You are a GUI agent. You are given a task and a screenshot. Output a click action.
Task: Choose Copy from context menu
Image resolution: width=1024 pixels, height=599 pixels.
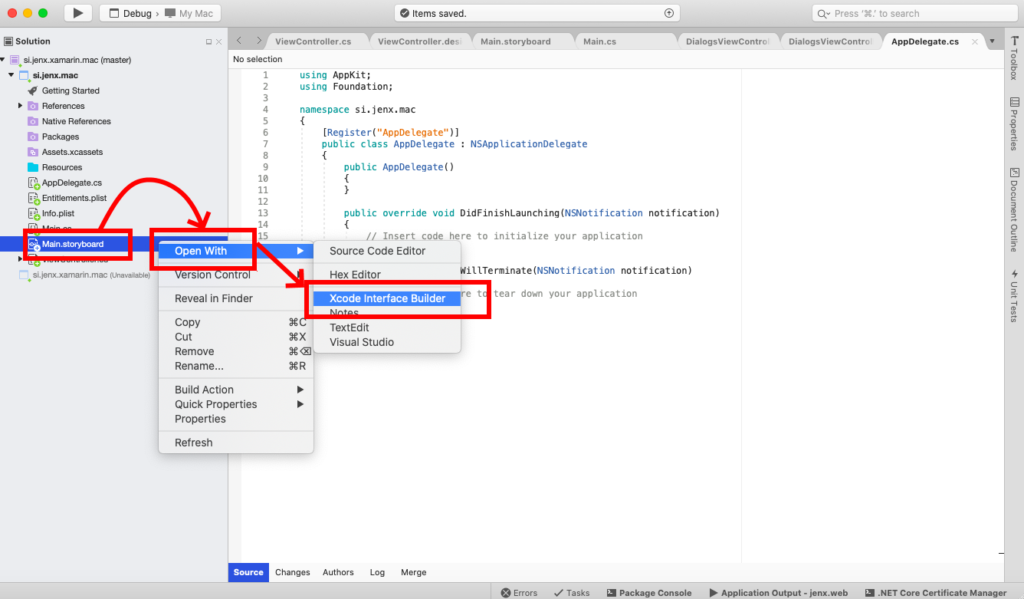pos(236,322)
